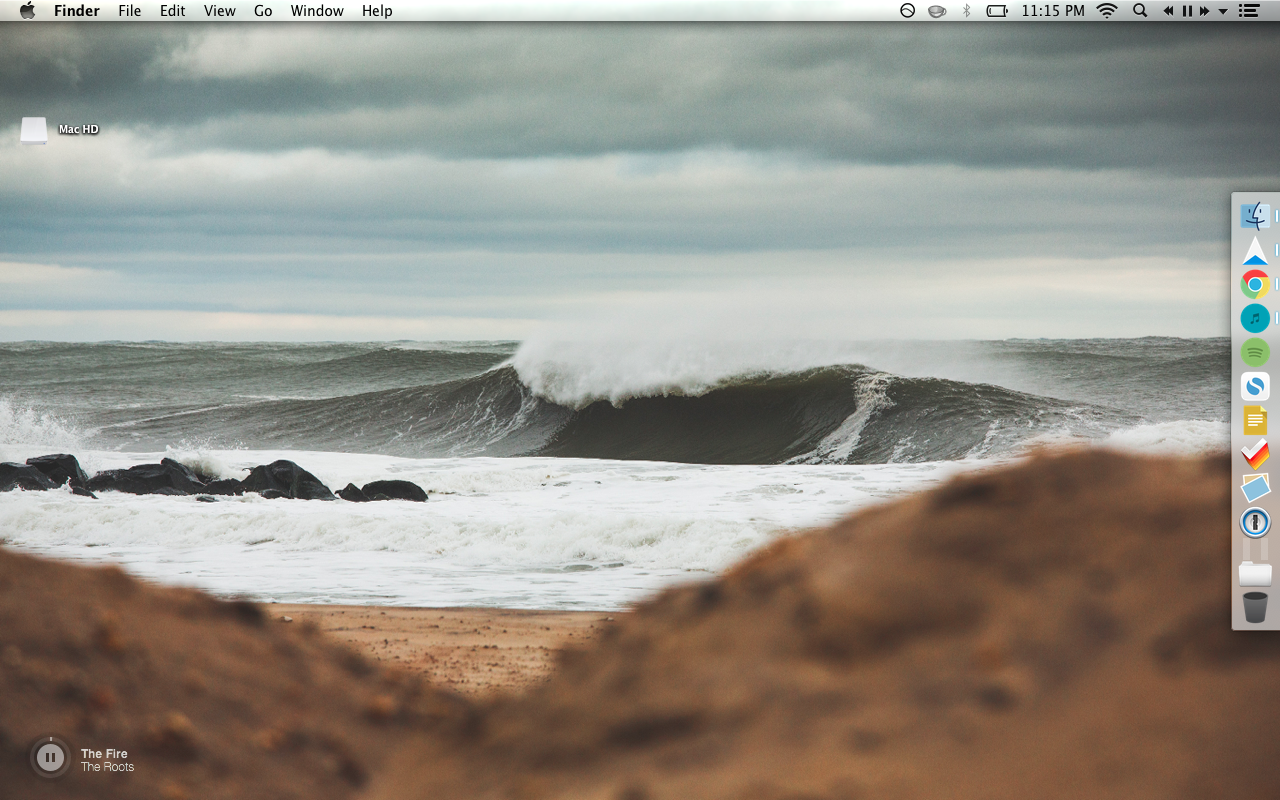Open the Window menu
Image resolution: width=1280 pixels, height=800 pixels.
point(317,11)
